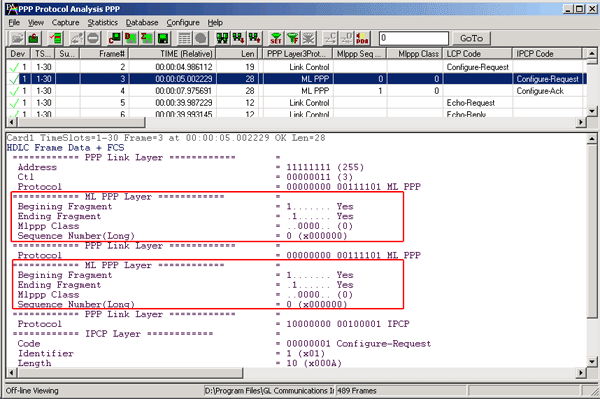Click the 'Identifier' decode line
Viewport: 600px width, 399px height.
coord(171,353)
